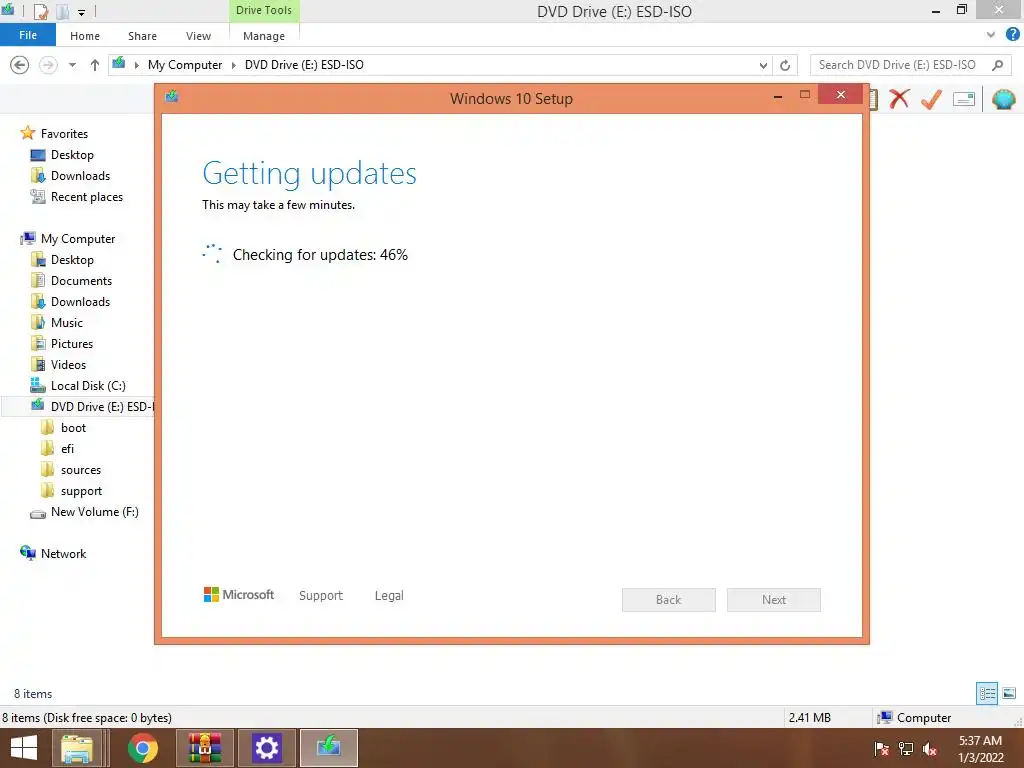Switch to the Home ribbon tab
The height and width of the screenshot is (768, 1024).
85,36
